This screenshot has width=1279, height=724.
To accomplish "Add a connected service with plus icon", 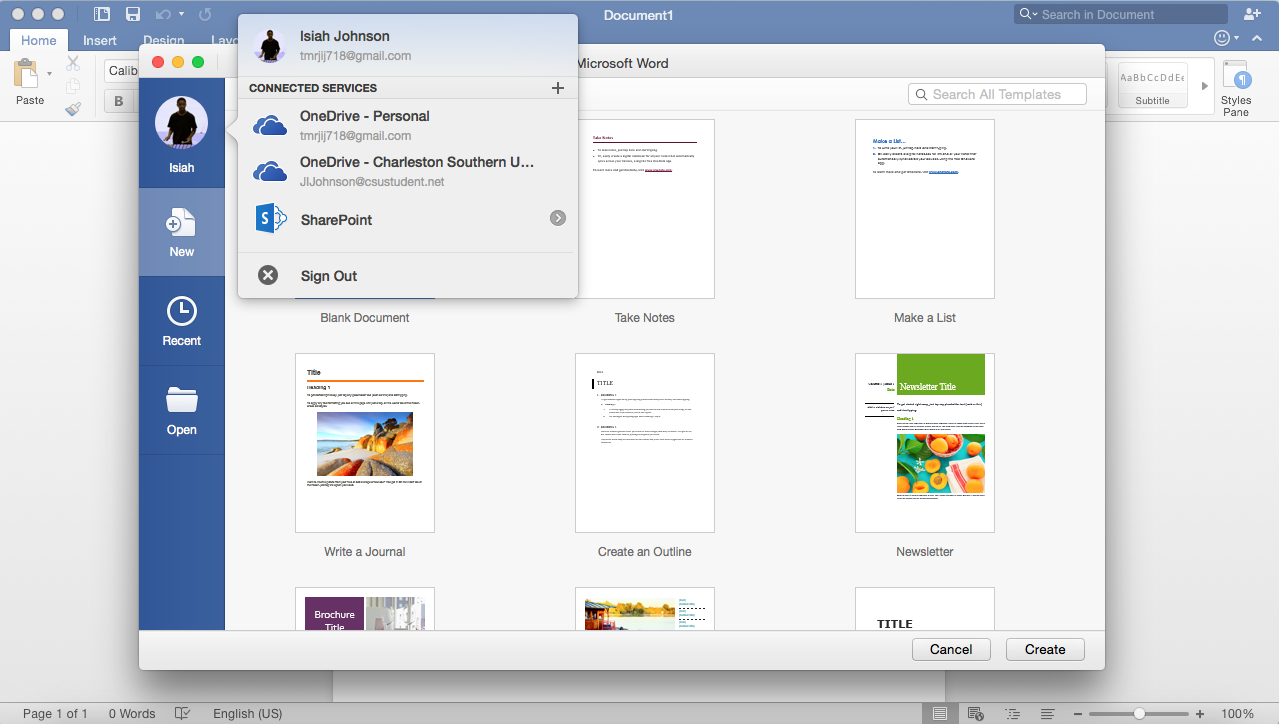I will [558, 88].
